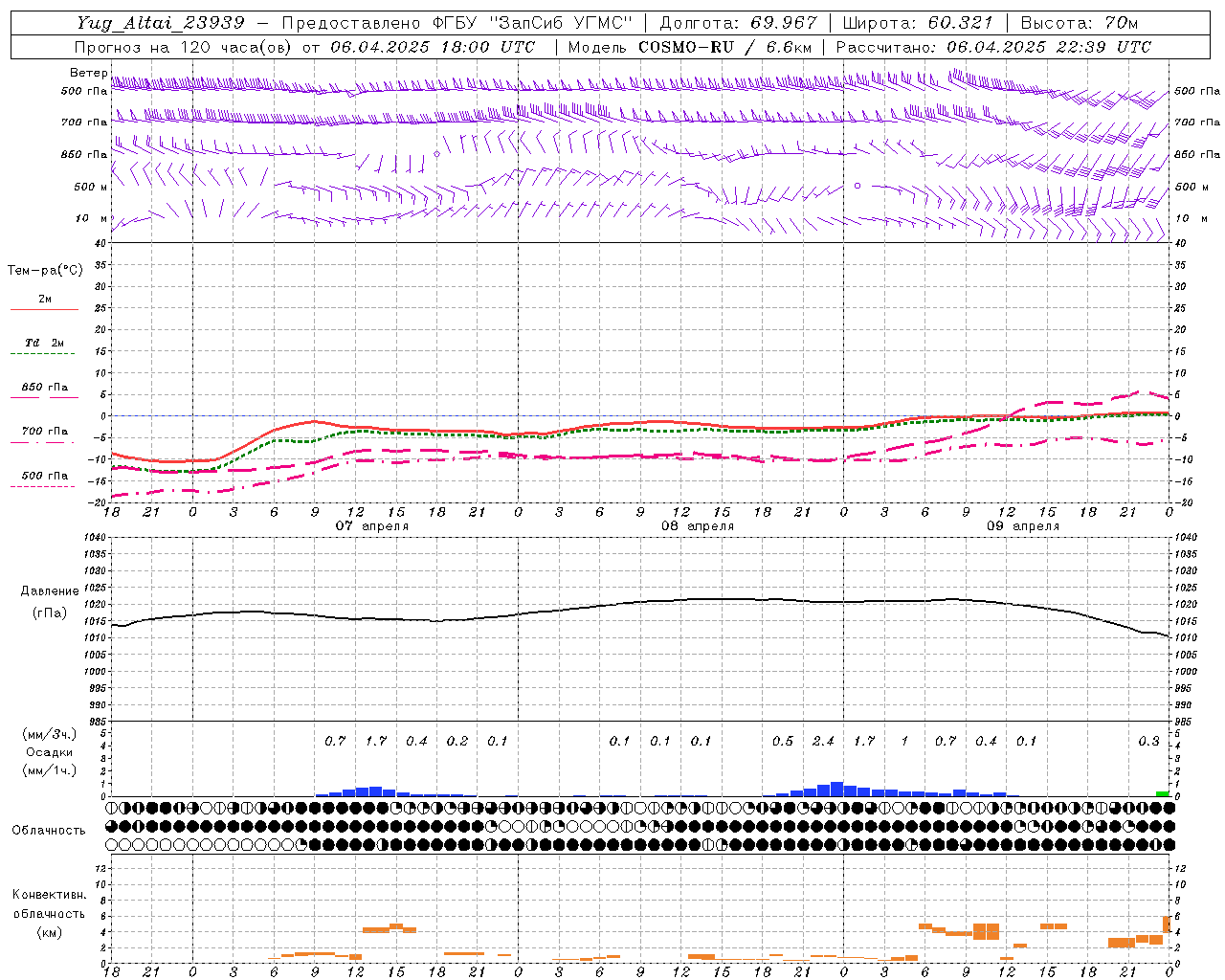Click the Долгота: 69.967 header field
1225x980 pixels.
pos(739,23)
